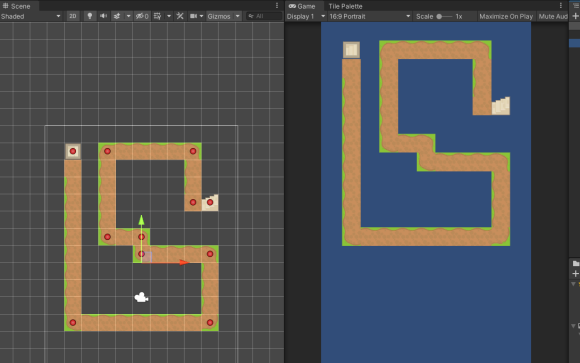
Task: Click stairs tile in Game view
Action: pos(501,106)
